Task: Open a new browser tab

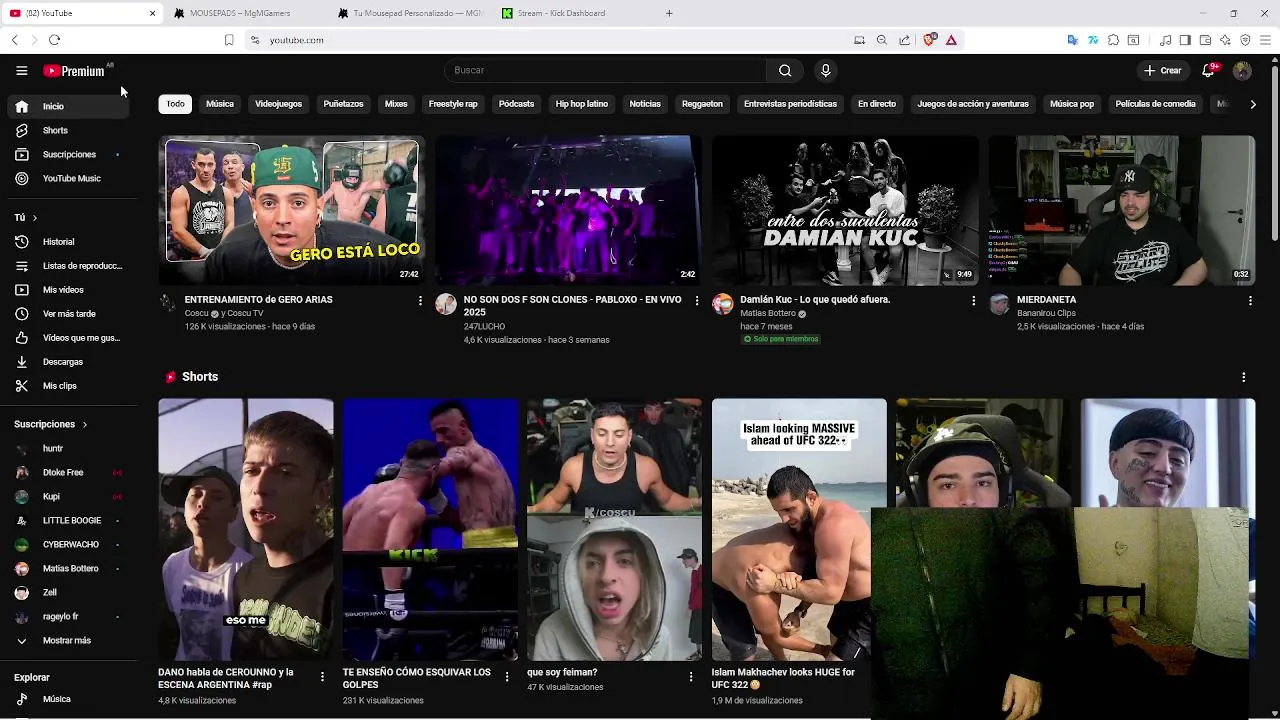Action: tap(669, 13)
